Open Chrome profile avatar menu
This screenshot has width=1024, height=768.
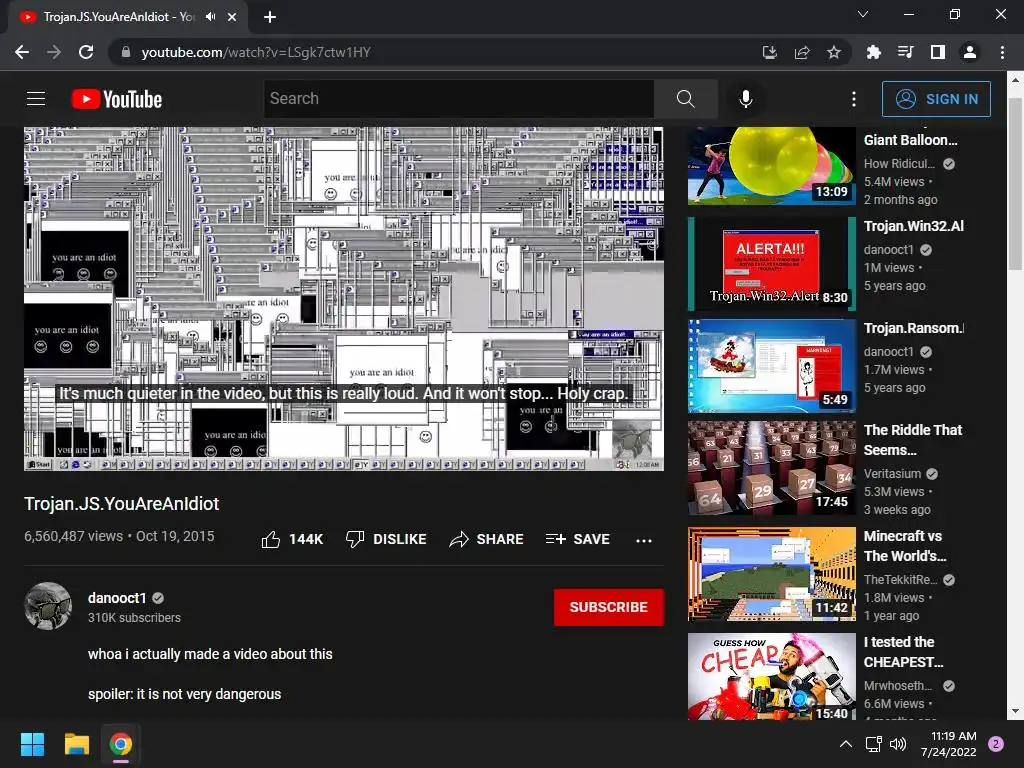(x=970, y=52)
